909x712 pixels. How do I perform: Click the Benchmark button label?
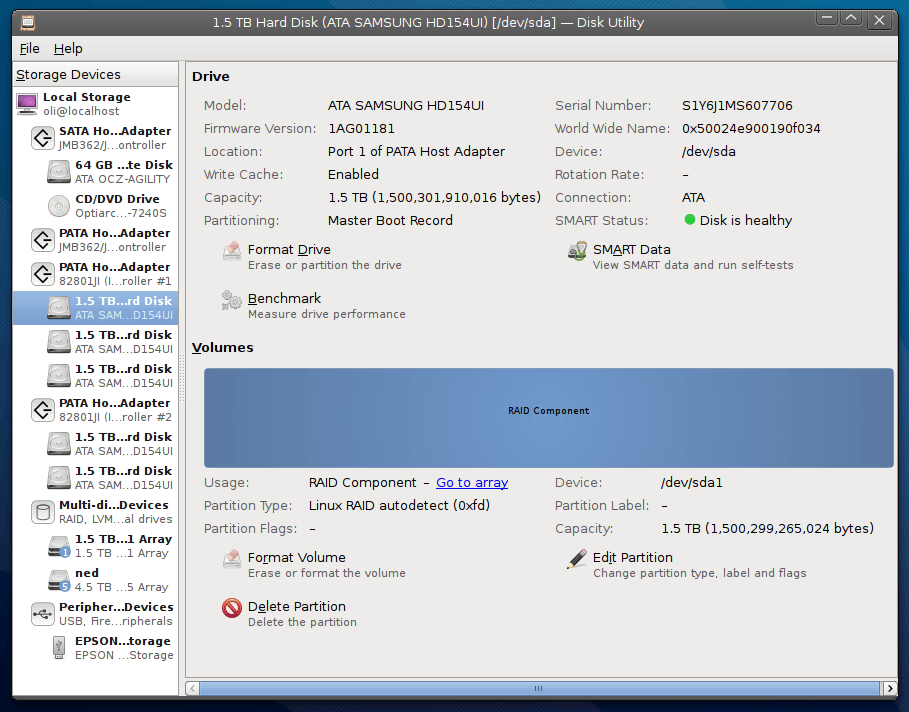pos(285,299)
